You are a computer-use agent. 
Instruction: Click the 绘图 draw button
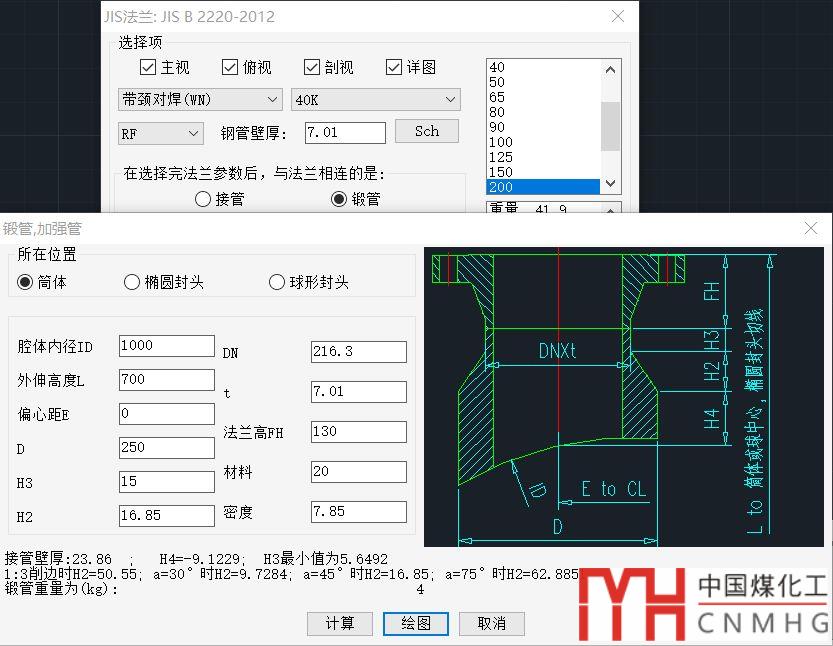pyautogui.click(x=416, y=623)
